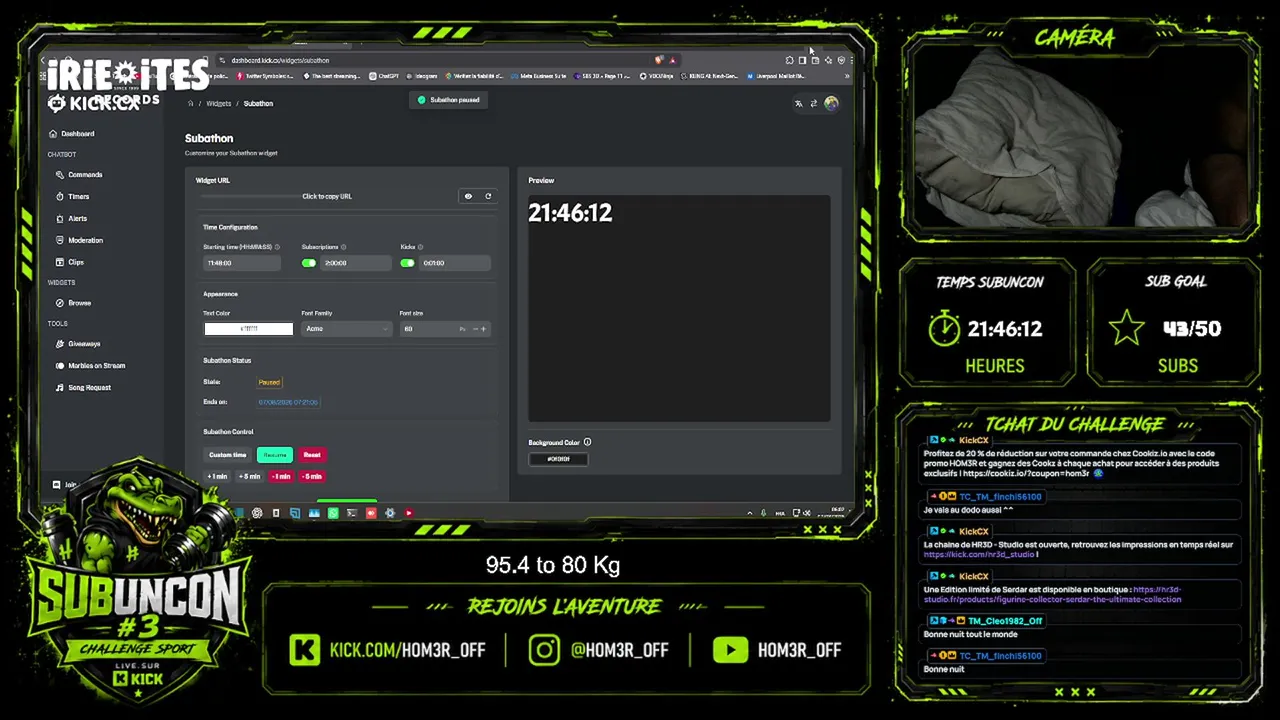Open the ChatGPT bookmark

click(386, 76)
